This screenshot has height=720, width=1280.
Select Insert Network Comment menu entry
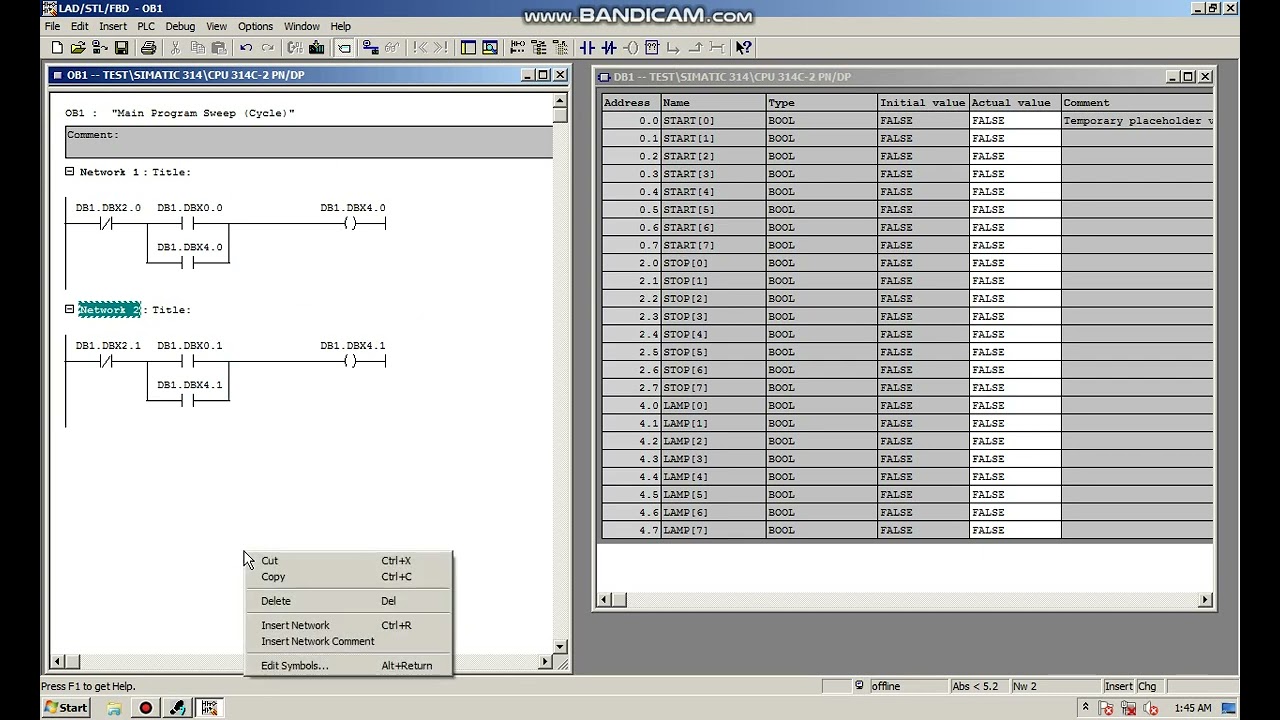coord(348,641)
